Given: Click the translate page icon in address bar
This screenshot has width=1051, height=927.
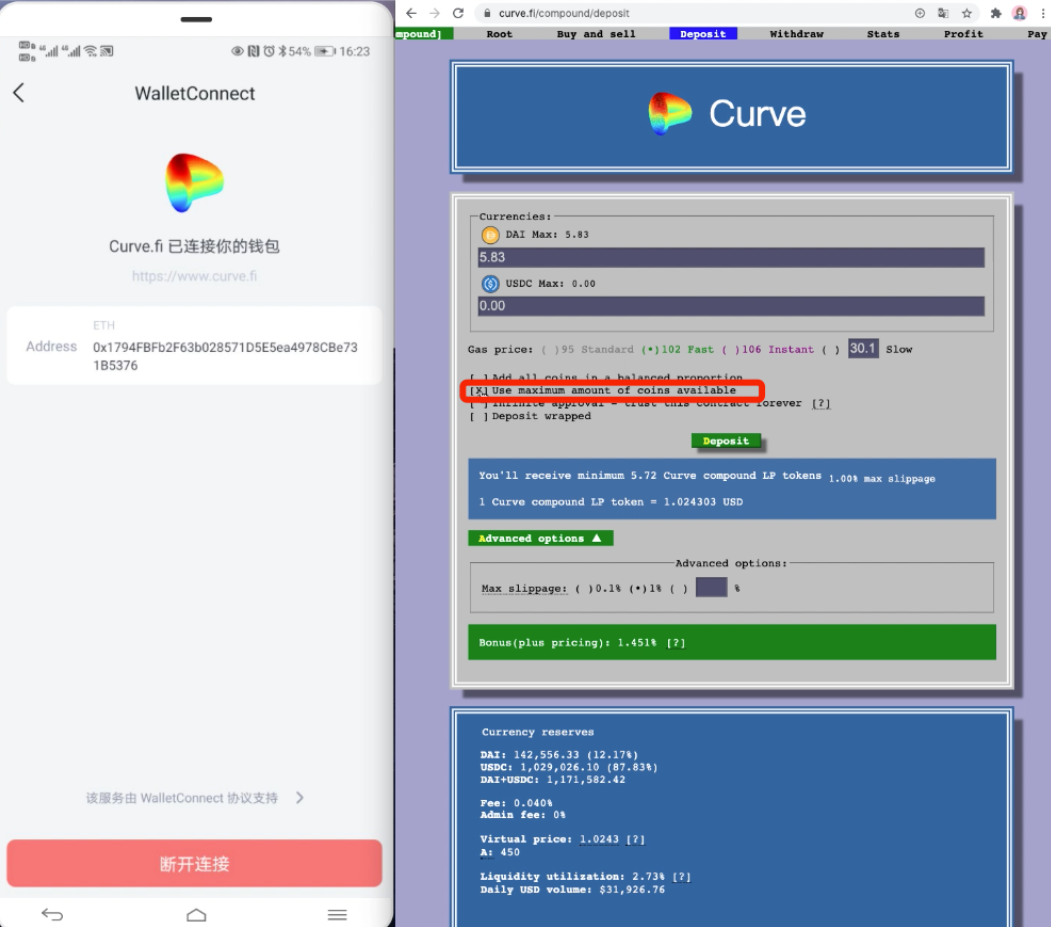Looking at the screenshot, I should coord(943,13).
